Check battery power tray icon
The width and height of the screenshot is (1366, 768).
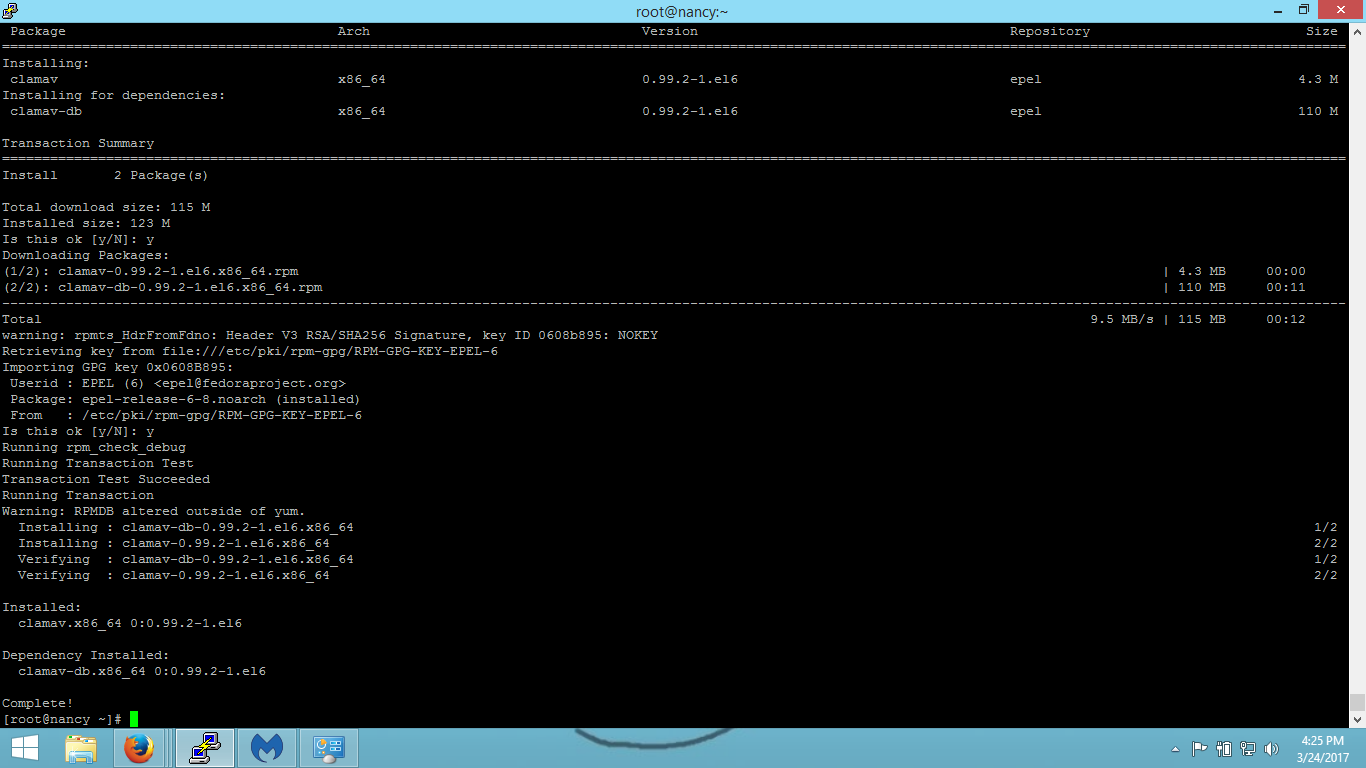coord(1225,748)
